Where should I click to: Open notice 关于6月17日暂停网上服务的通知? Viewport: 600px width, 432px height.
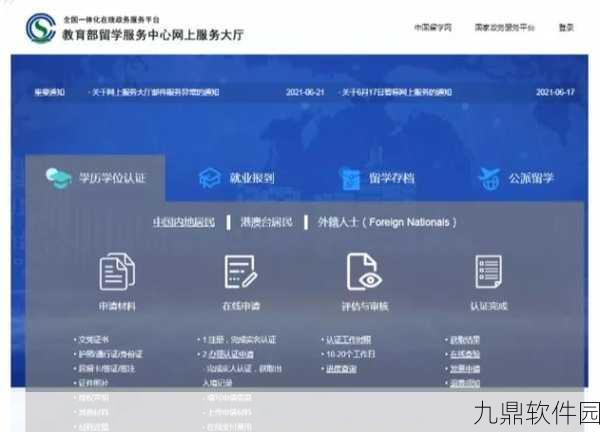(x=396, y=92)
